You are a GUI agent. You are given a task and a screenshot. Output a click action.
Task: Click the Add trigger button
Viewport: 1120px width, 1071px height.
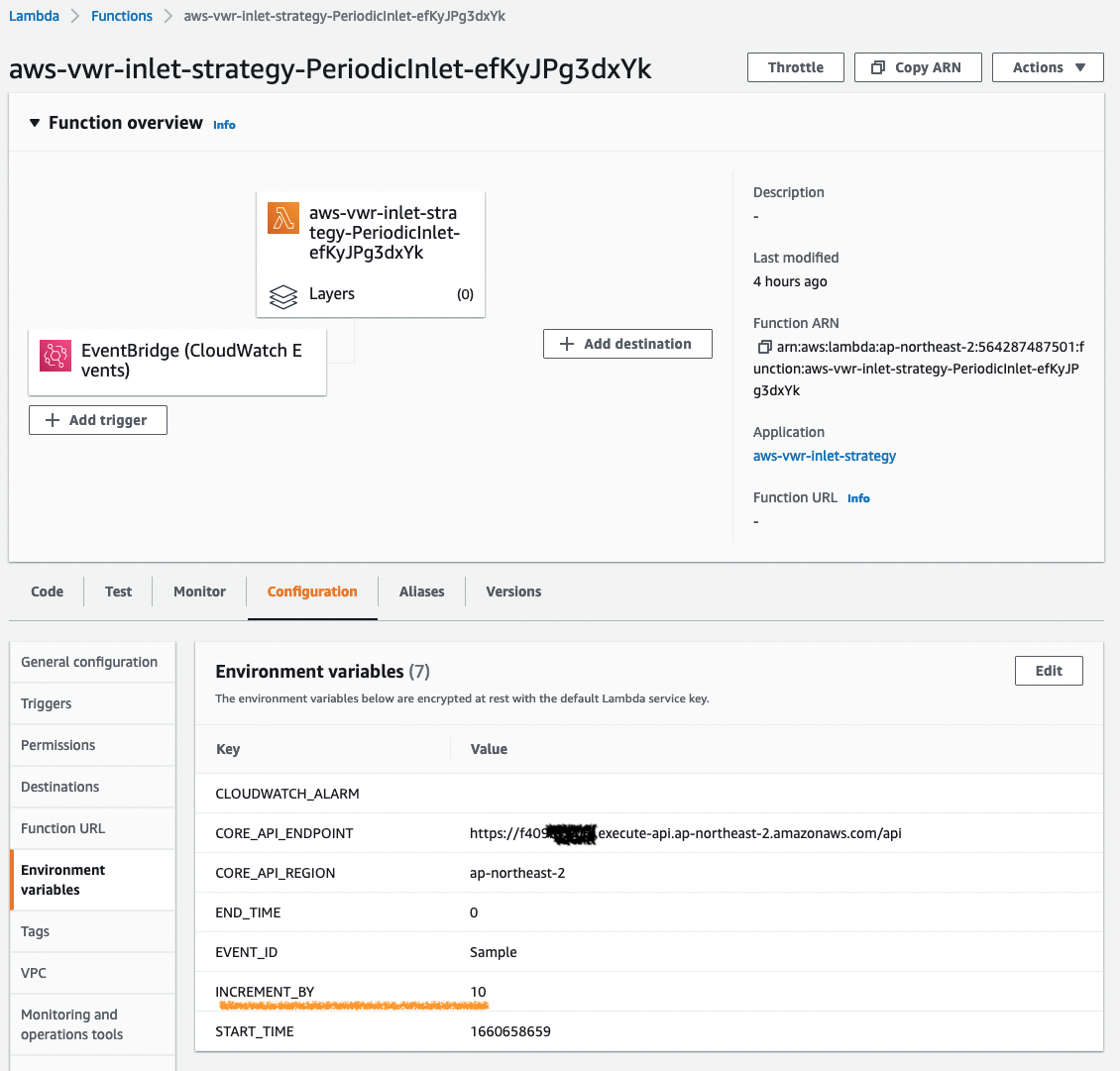(x=98, y=420)
